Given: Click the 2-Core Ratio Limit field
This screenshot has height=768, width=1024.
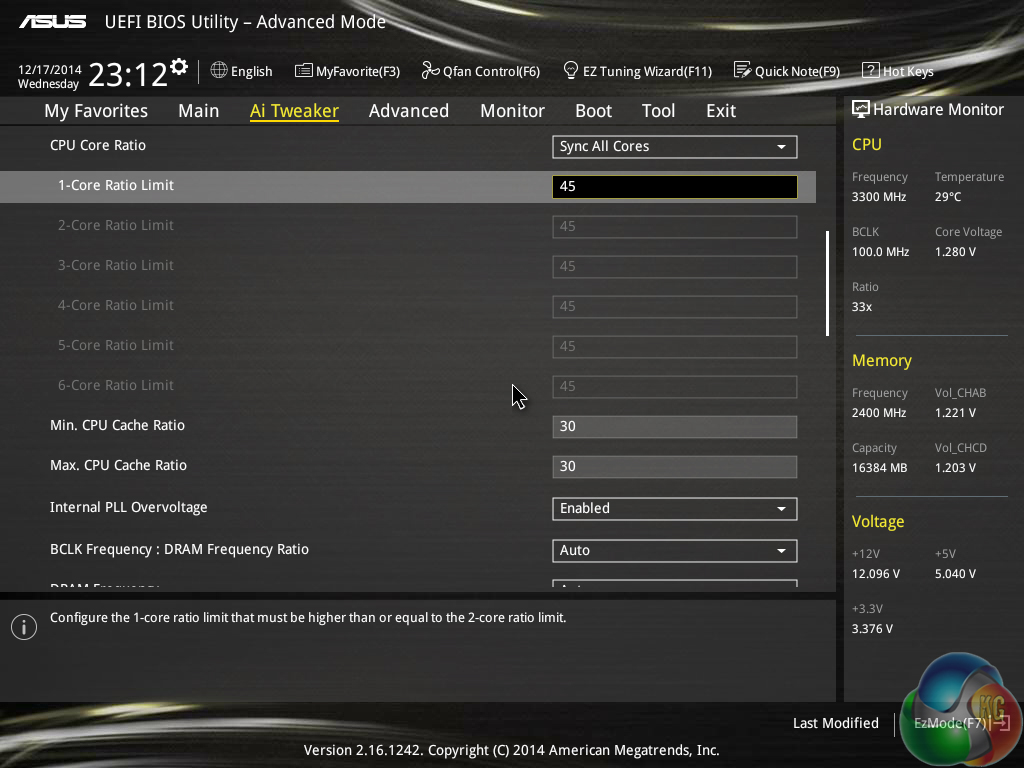Looking at the screenshot, I should [x=675, y=227].
